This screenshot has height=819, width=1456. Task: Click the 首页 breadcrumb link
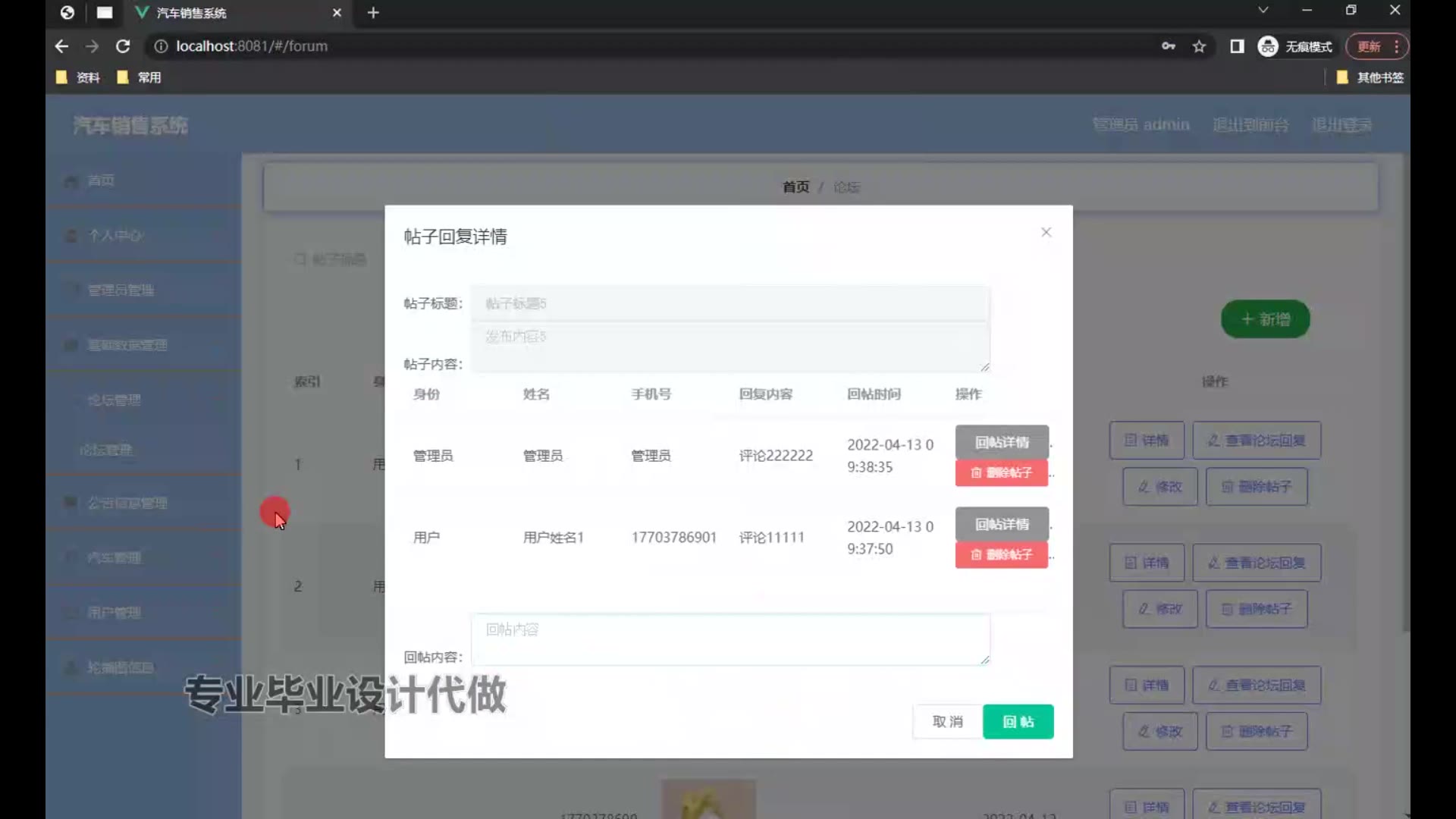(x=795, y=187)
